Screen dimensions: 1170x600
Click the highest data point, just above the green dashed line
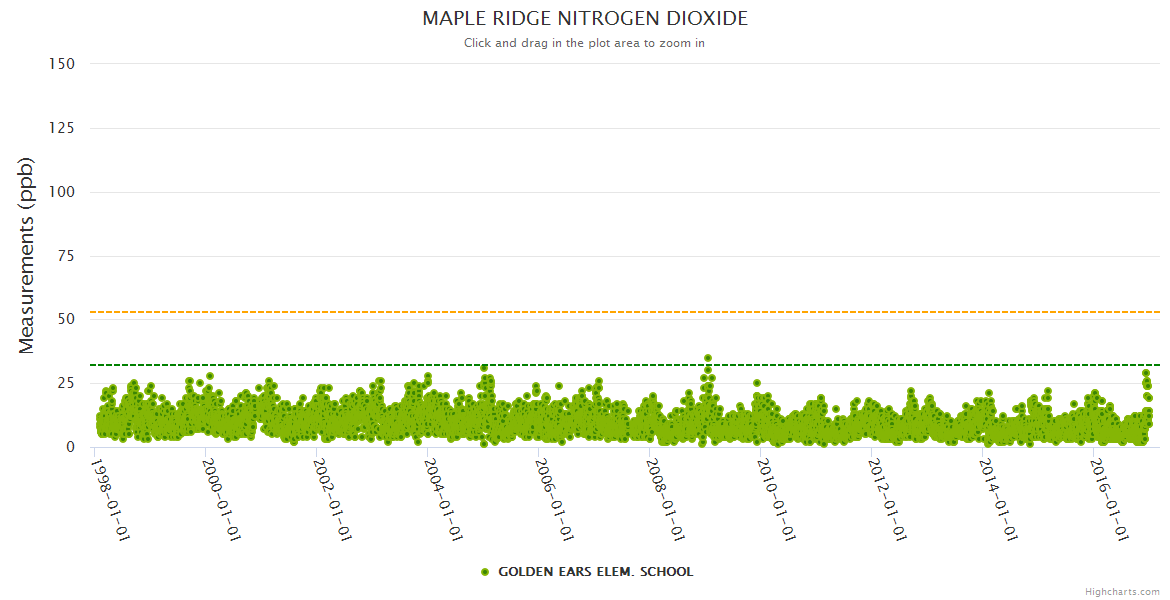[x=708, y=357]
